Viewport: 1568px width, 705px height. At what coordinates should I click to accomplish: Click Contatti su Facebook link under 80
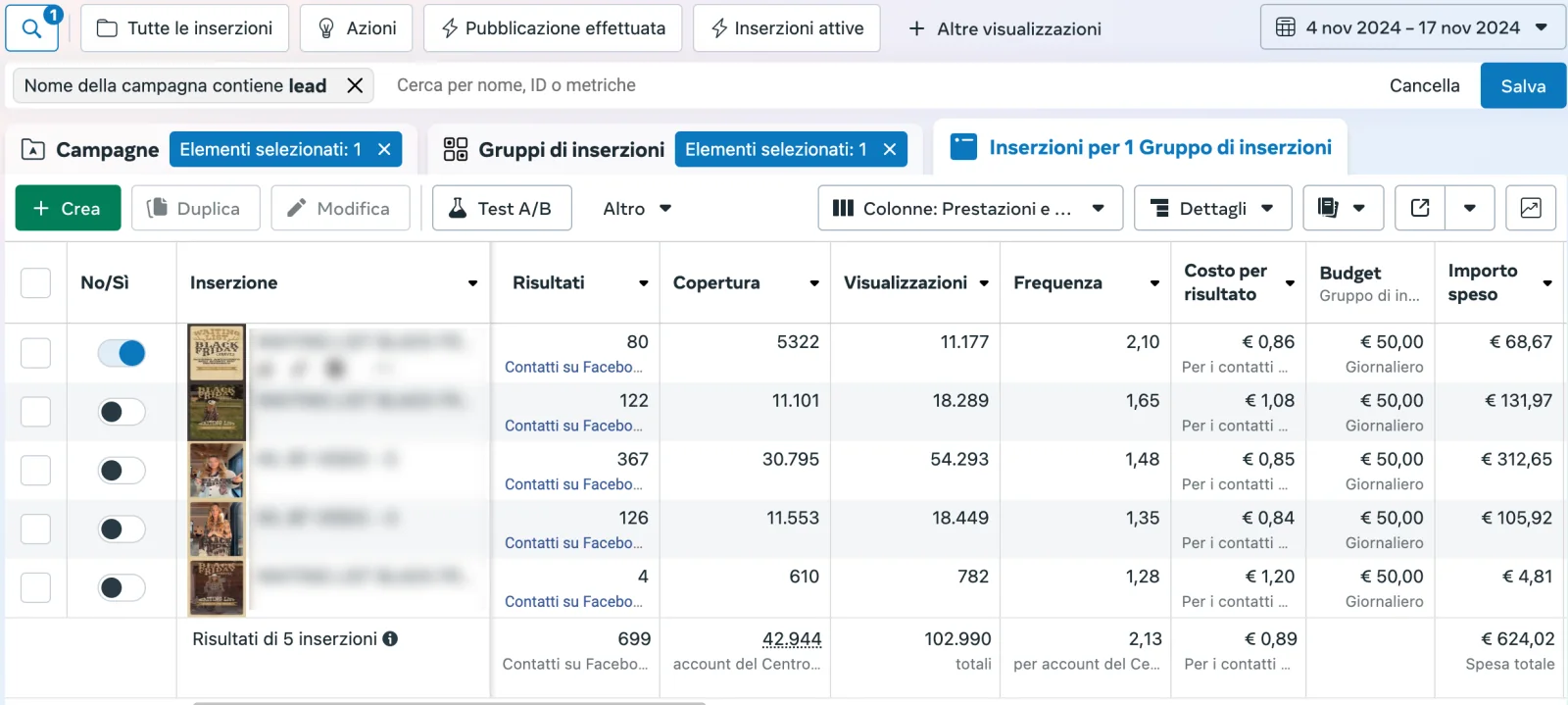(573, 367)
